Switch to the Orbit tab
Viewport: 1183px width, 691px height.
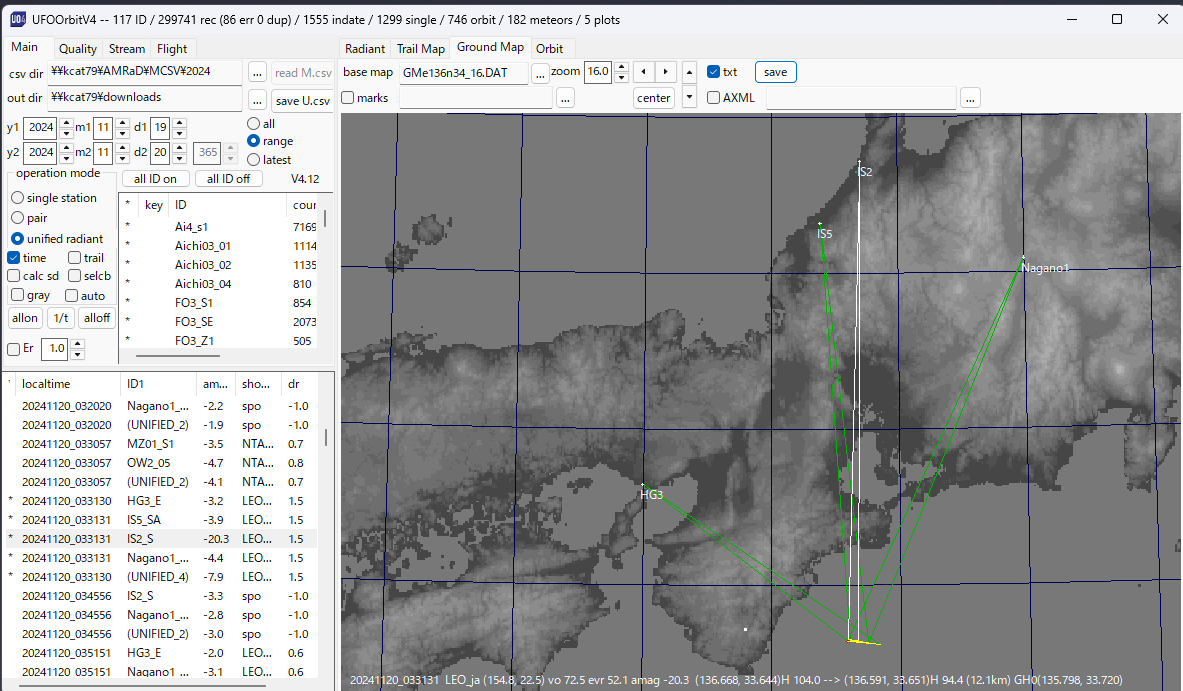(549, 48)
